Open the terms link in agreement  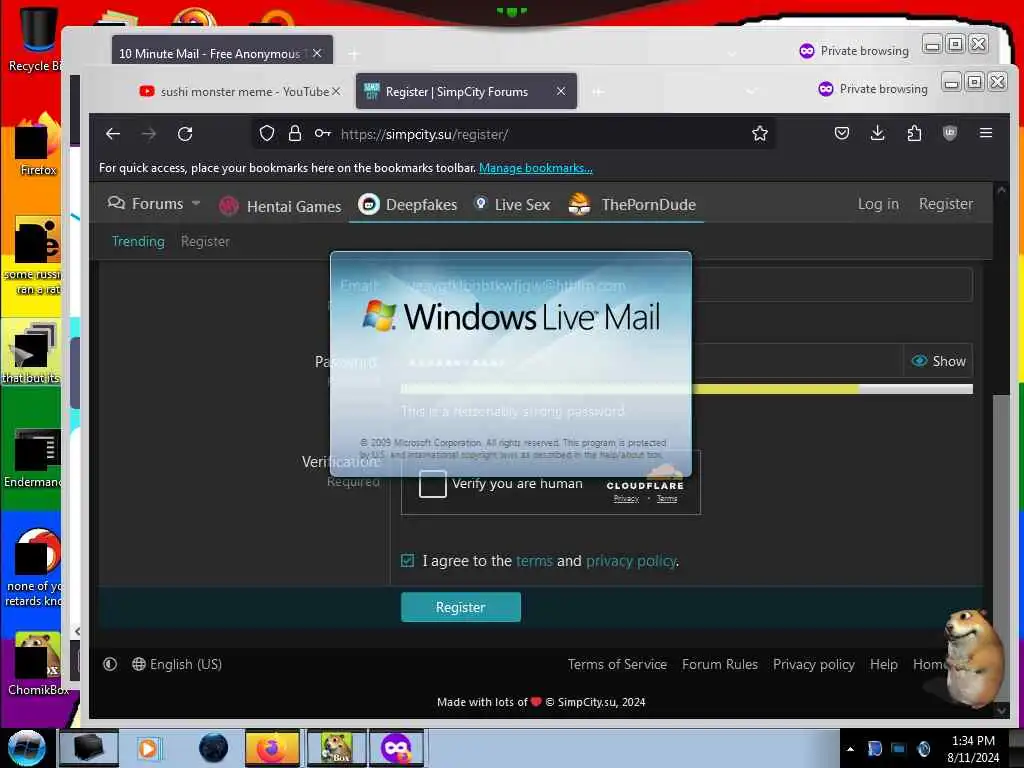coord(534,560)
